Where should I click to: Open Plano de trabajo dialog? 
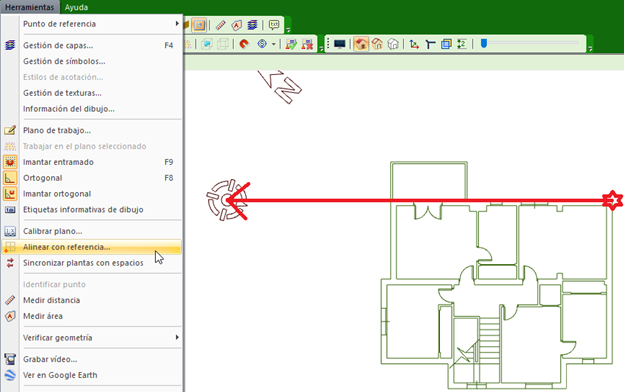92,131
